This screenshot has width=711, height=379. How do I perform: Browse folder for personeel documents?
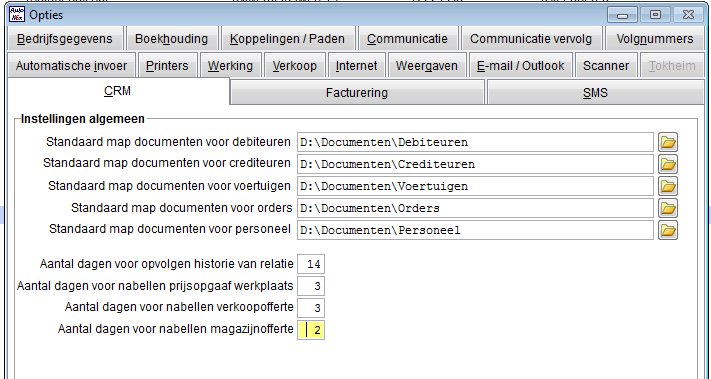point(667,230)
